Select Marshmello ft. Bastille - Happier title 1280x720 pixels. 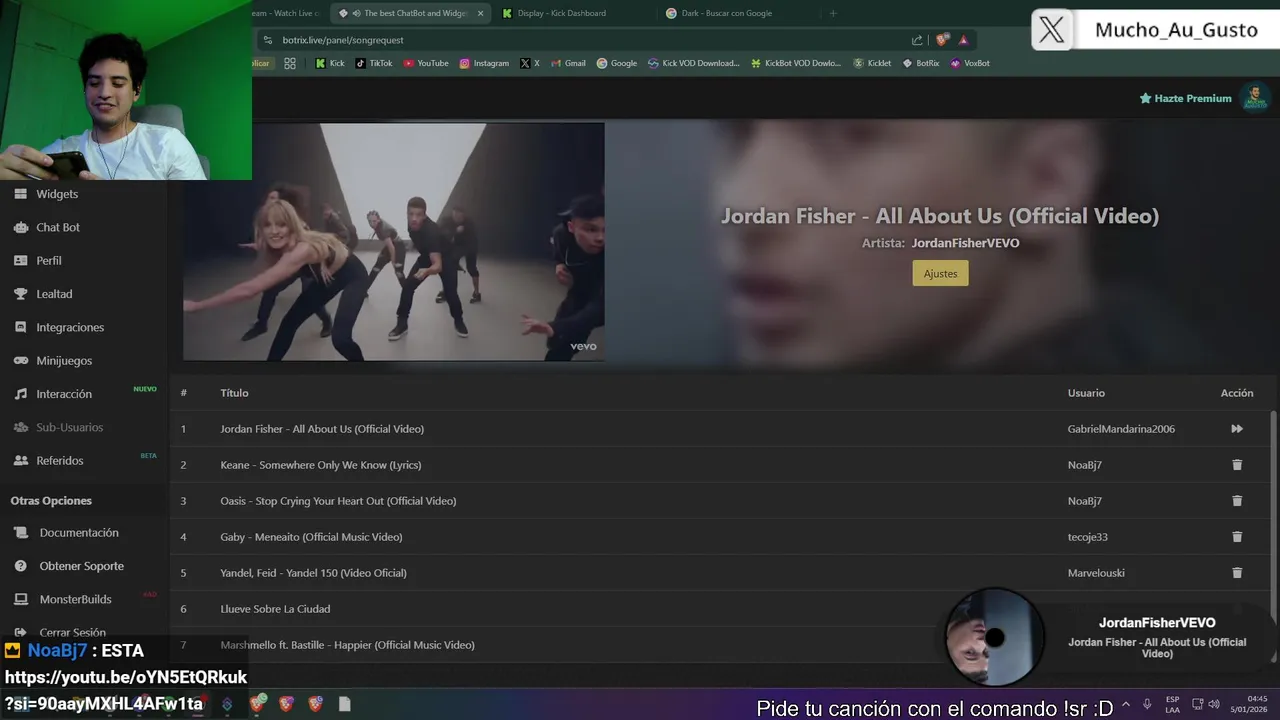pyautogui.click(x=347, y=645)
